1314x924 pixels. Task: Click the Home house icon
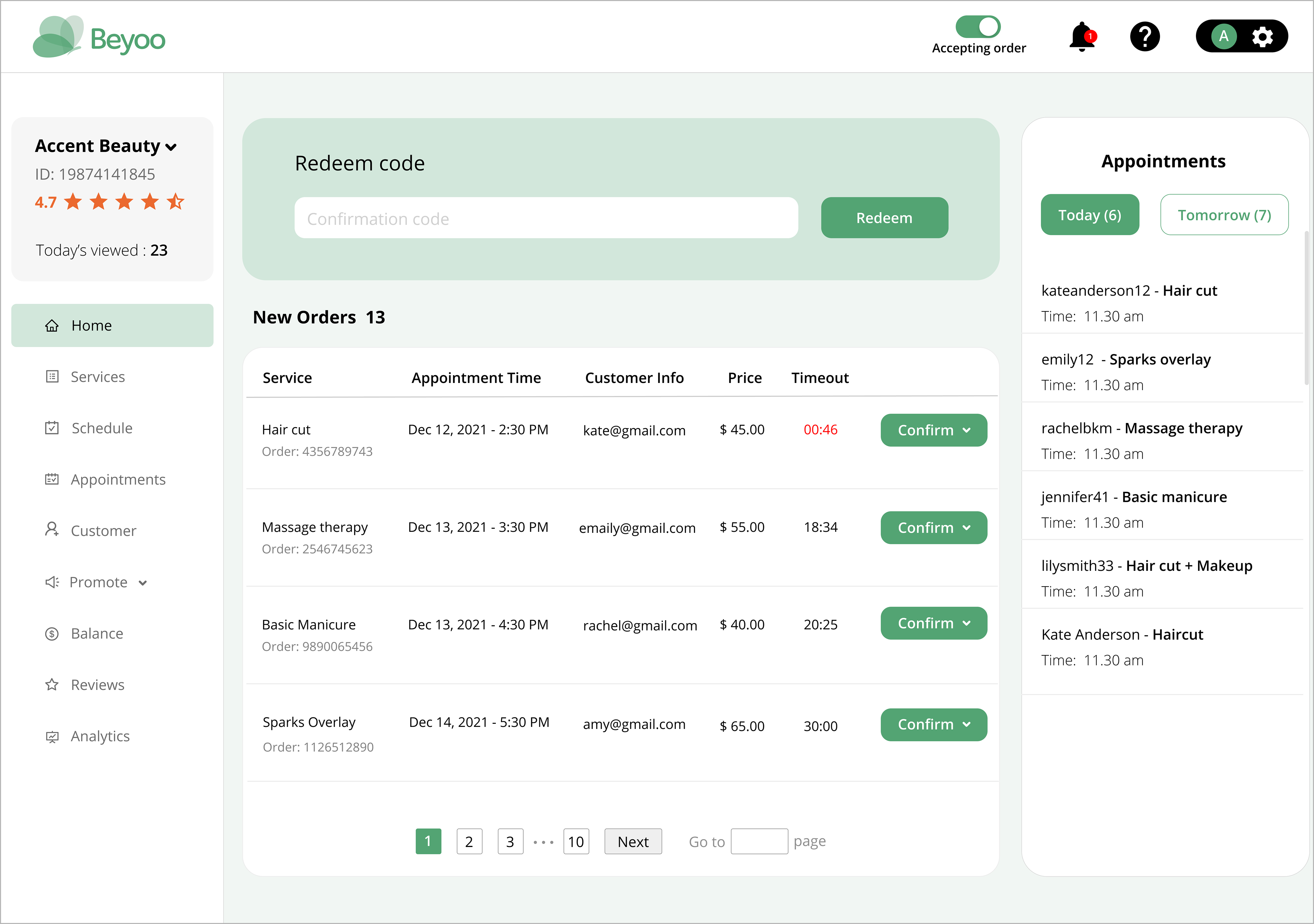(x=52, y=326)
